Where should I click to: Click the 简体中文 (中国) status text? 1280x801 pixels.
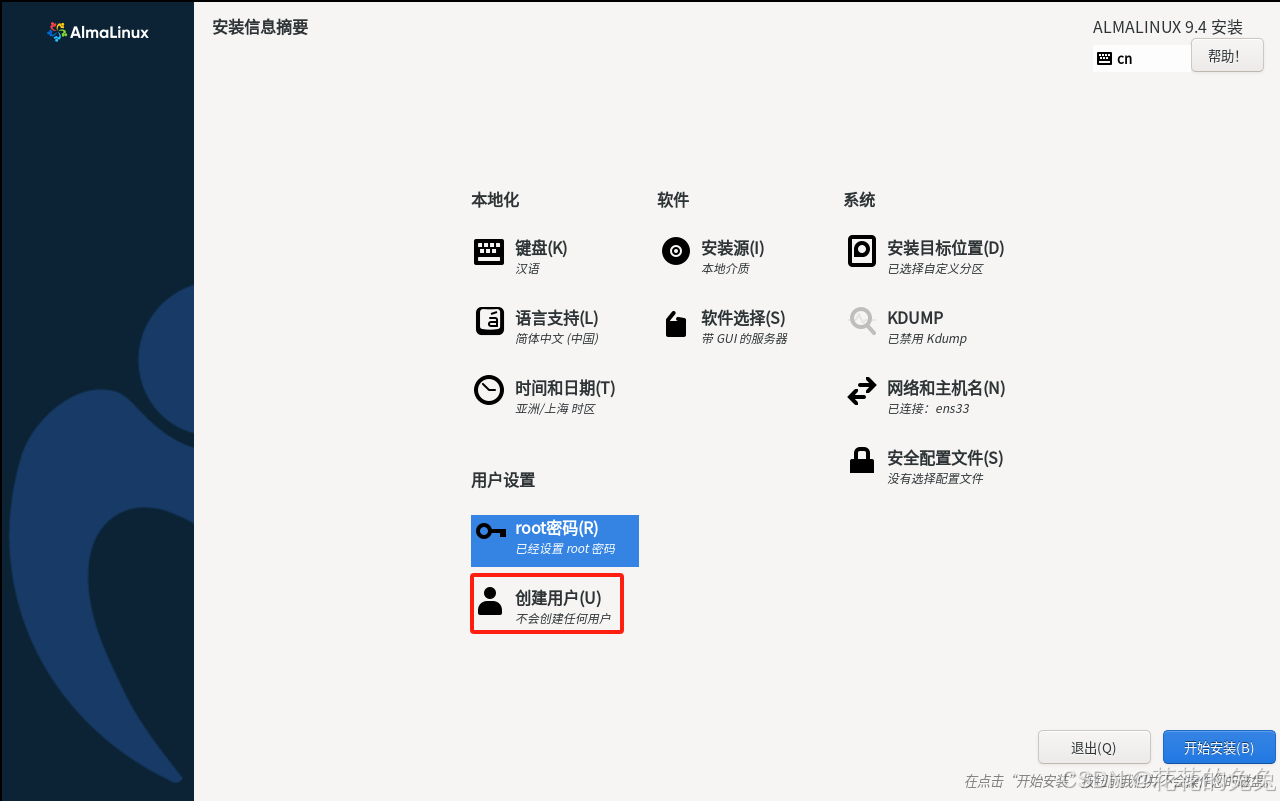(557, 339)
